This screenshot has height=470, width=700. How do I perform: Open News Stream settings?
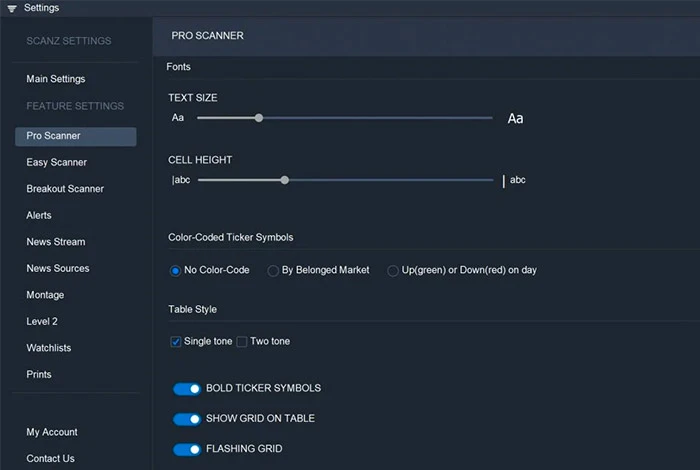tap(56, 242)
